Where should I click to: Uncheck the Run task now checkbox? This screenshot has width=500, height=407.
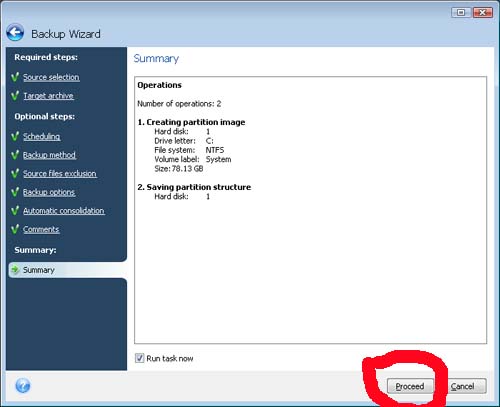point(139,358)
